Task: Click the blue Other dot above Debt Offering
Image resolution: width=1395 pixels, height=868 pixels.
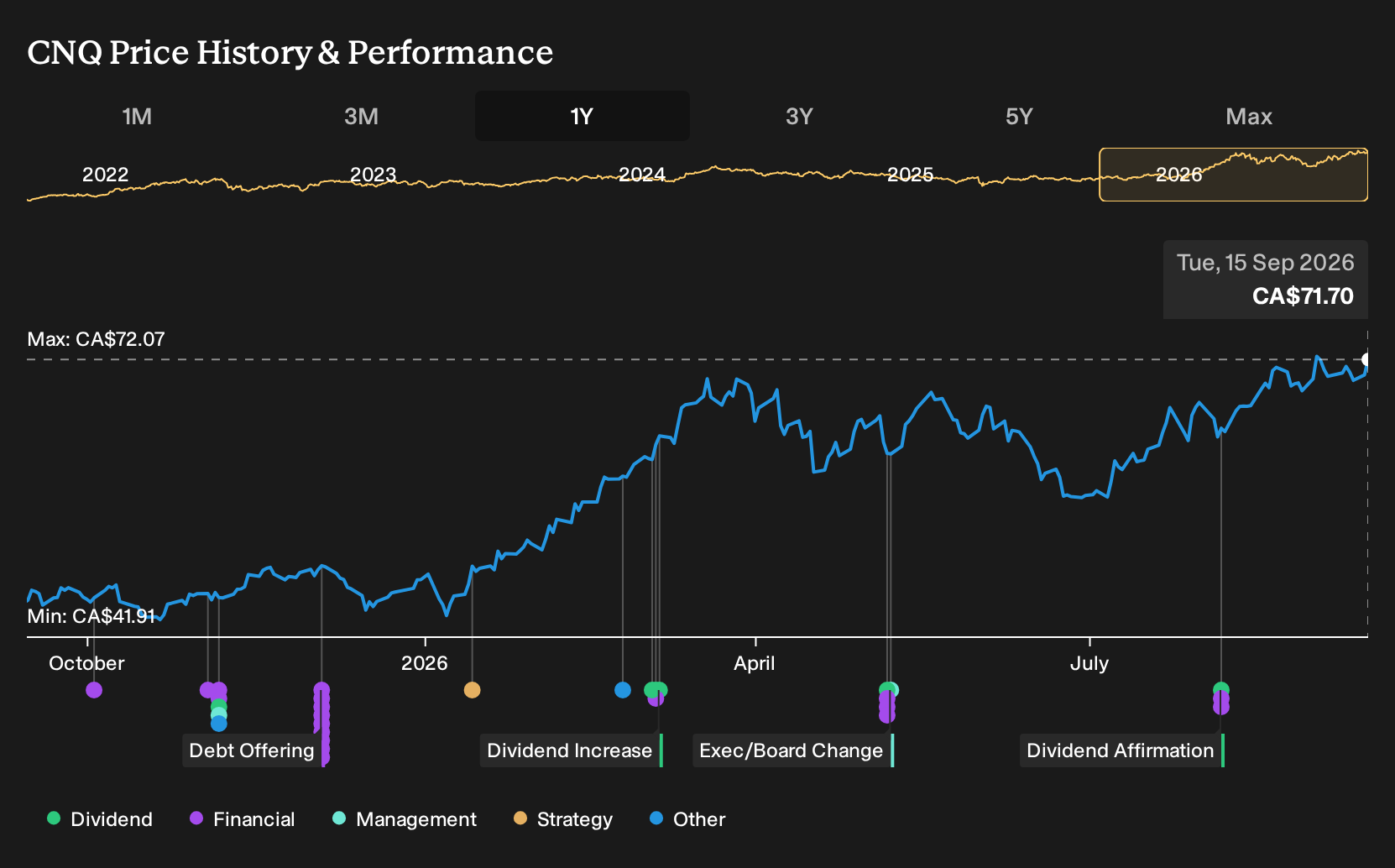Action: pyautogui.click(x=219, y=724)
